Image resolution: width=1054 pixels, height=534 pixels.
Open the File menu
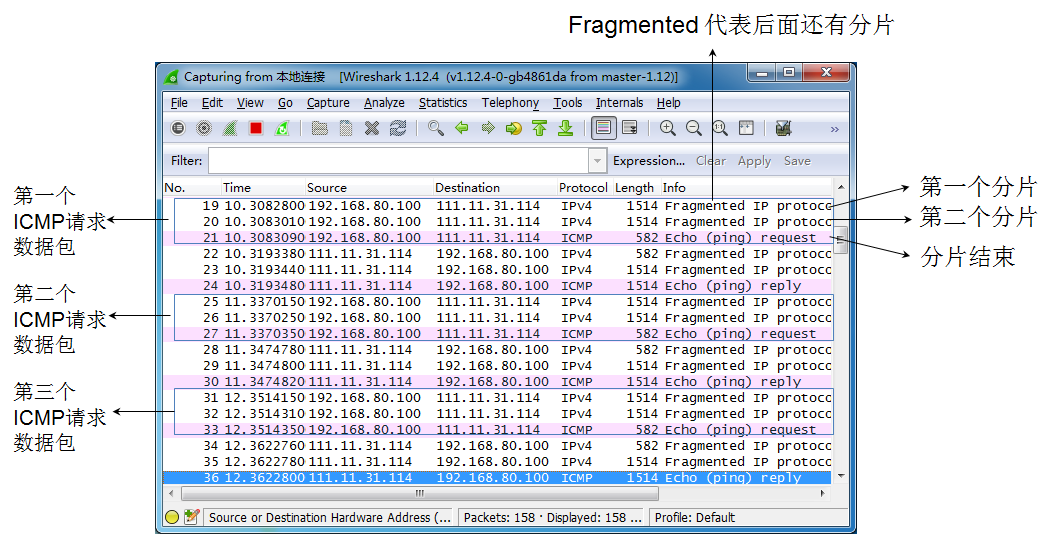179,103
